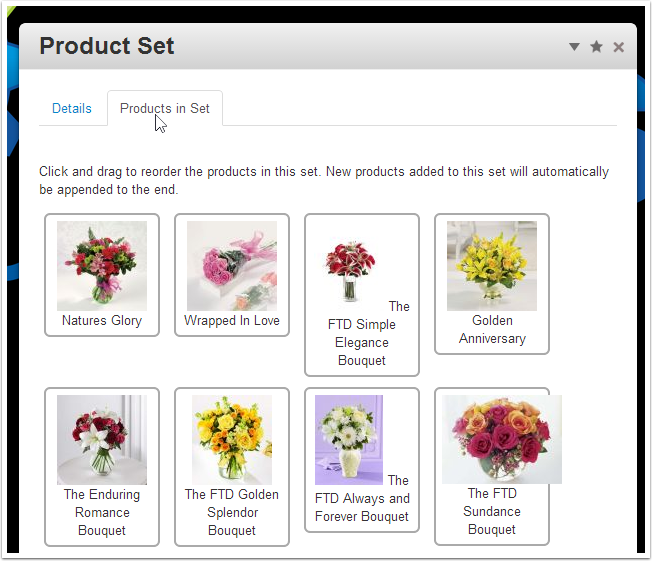The width and height of the screenshot is (652, 561).
Task: Click the FTD Simple Elegance Bouquet image
Action: 350,272
